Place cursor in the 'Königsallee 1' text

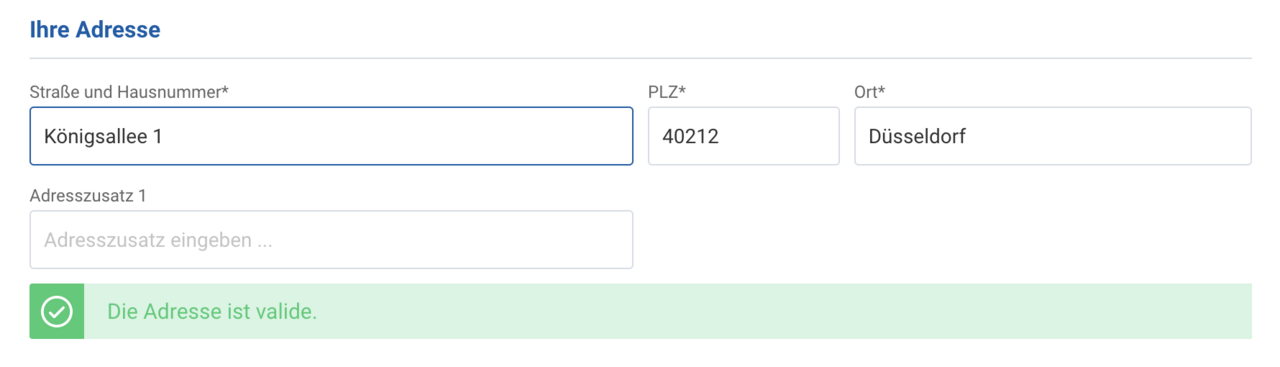(103, 136)
